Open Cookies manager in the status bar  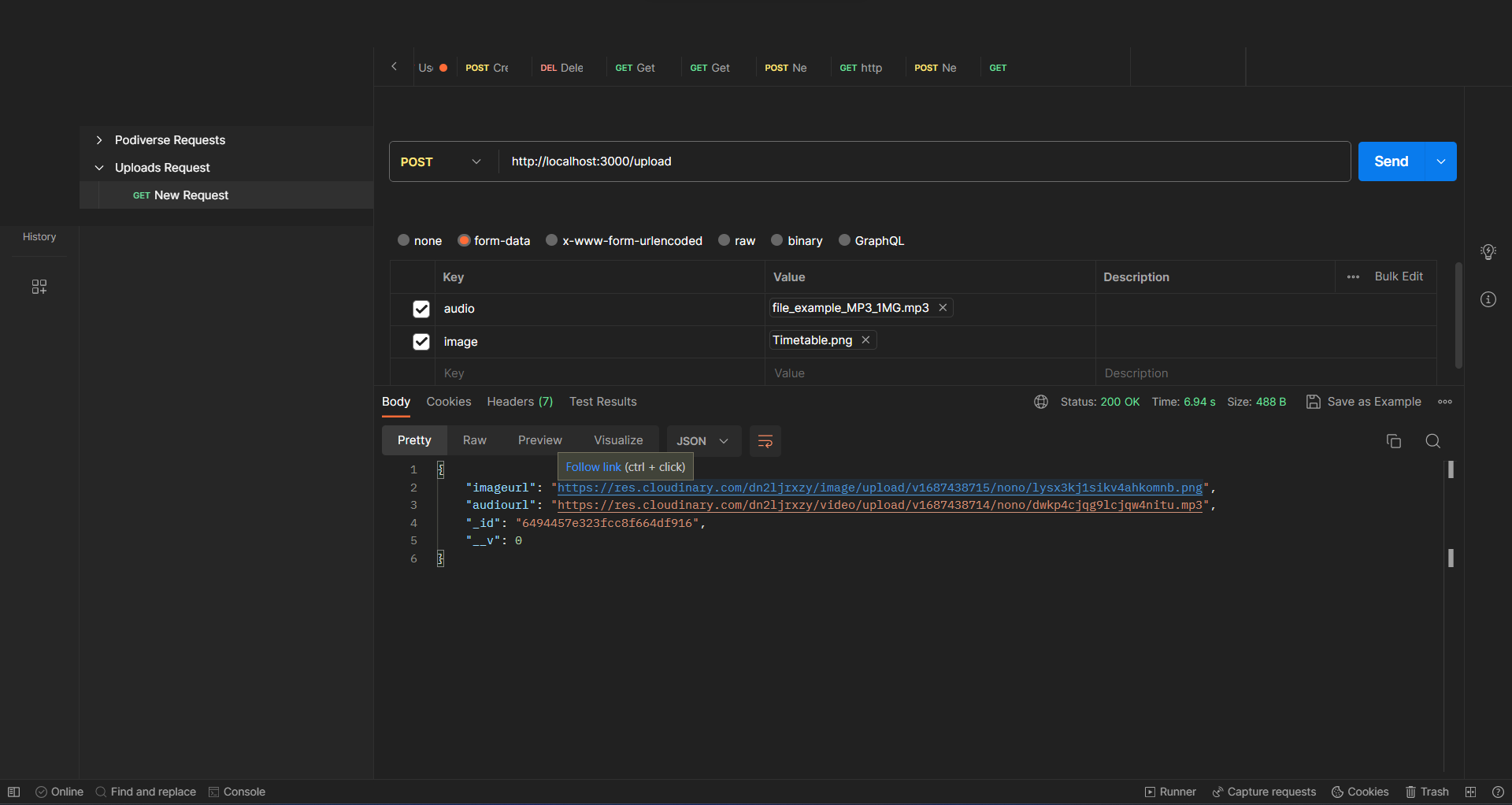(x=1360, y=792)
